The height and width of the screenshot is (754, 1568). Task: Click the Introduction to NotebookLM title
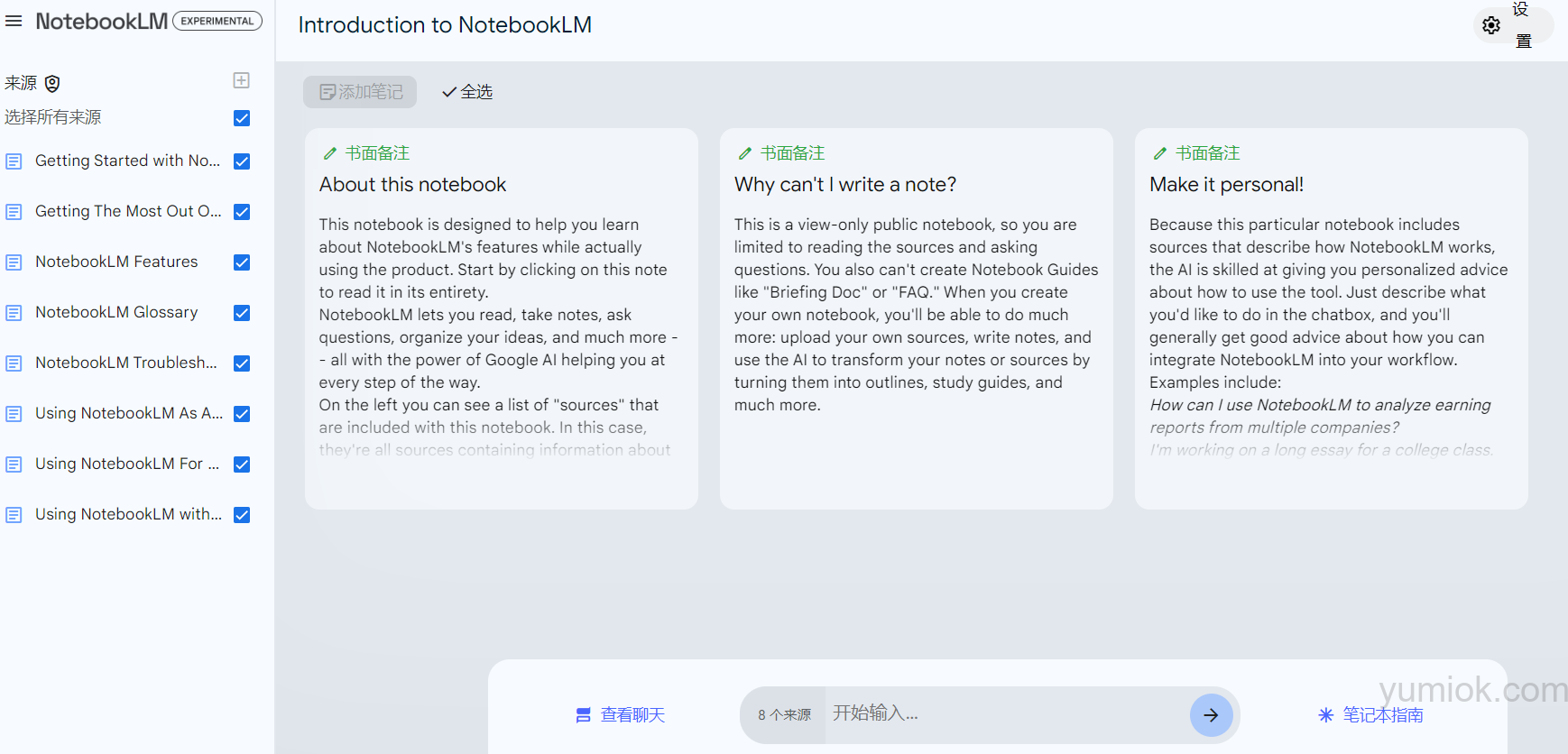coord(445,25)
